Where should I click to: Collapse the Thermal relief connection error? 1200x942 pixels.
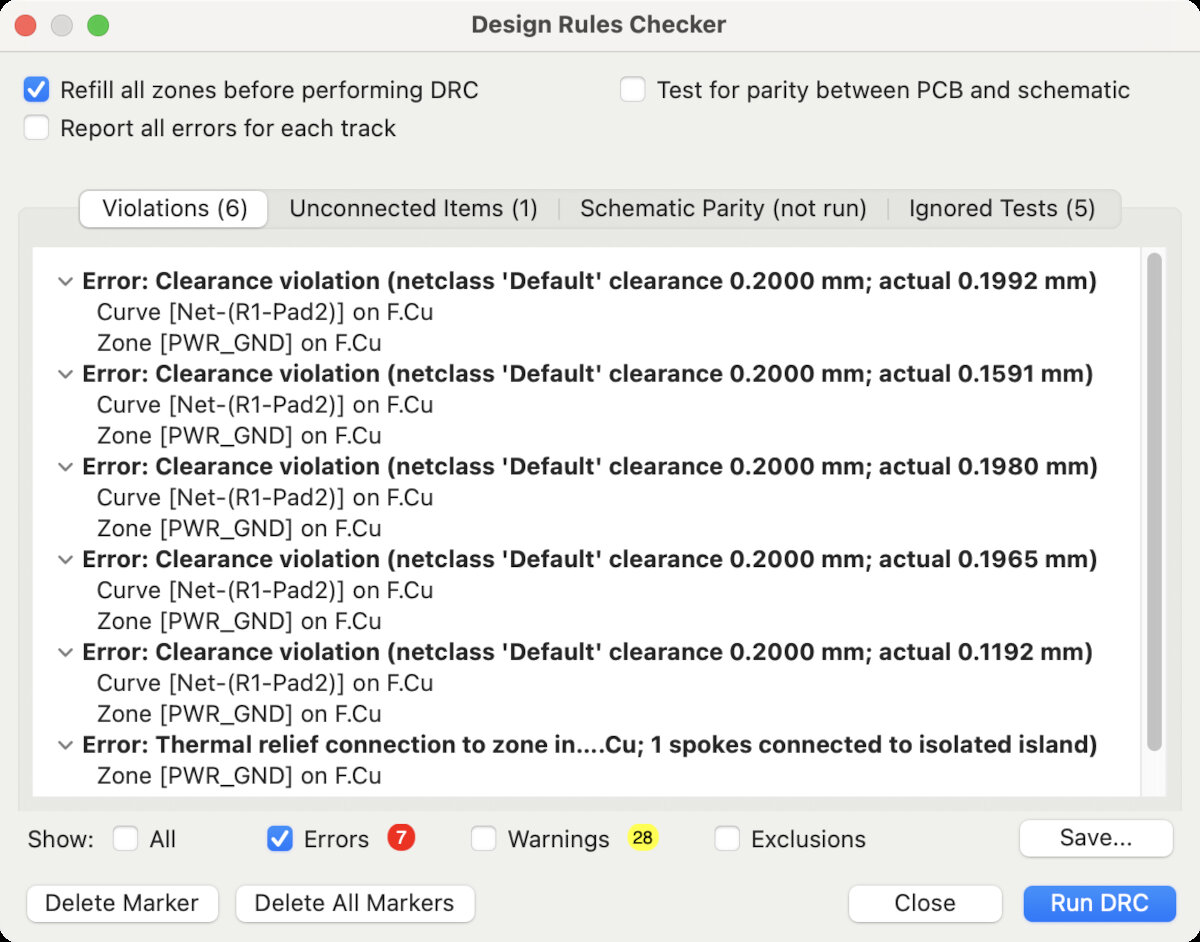coord(66,745)
